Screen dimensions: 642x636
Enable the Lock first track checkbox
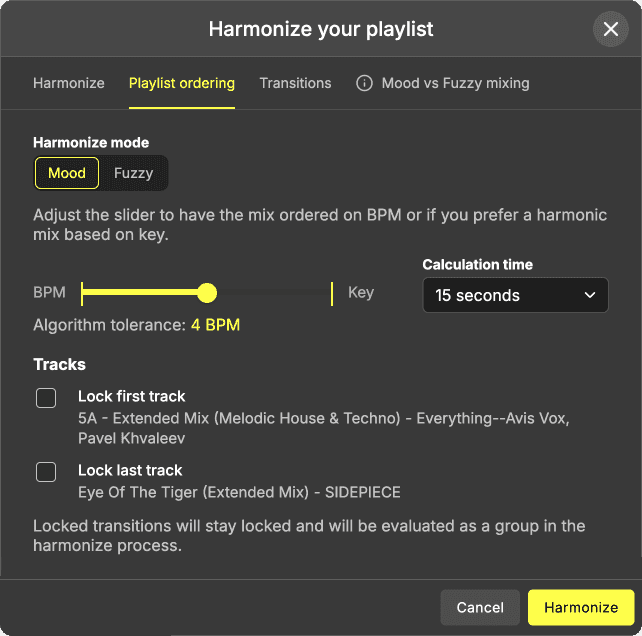(x=46, y=398)
